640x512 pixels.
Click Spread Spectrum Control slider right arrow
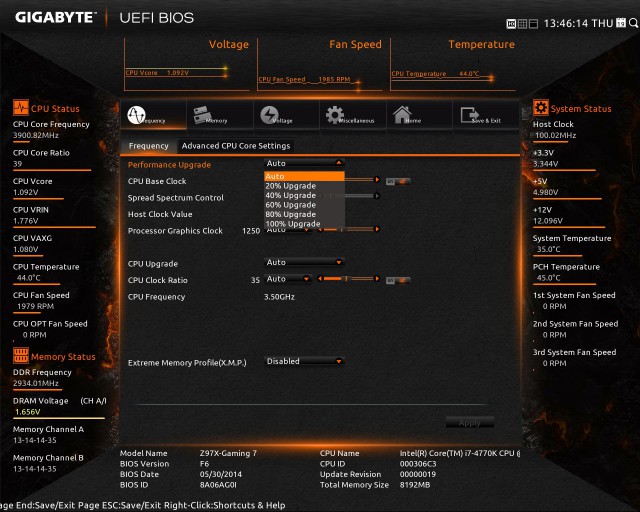coord(377,196)
